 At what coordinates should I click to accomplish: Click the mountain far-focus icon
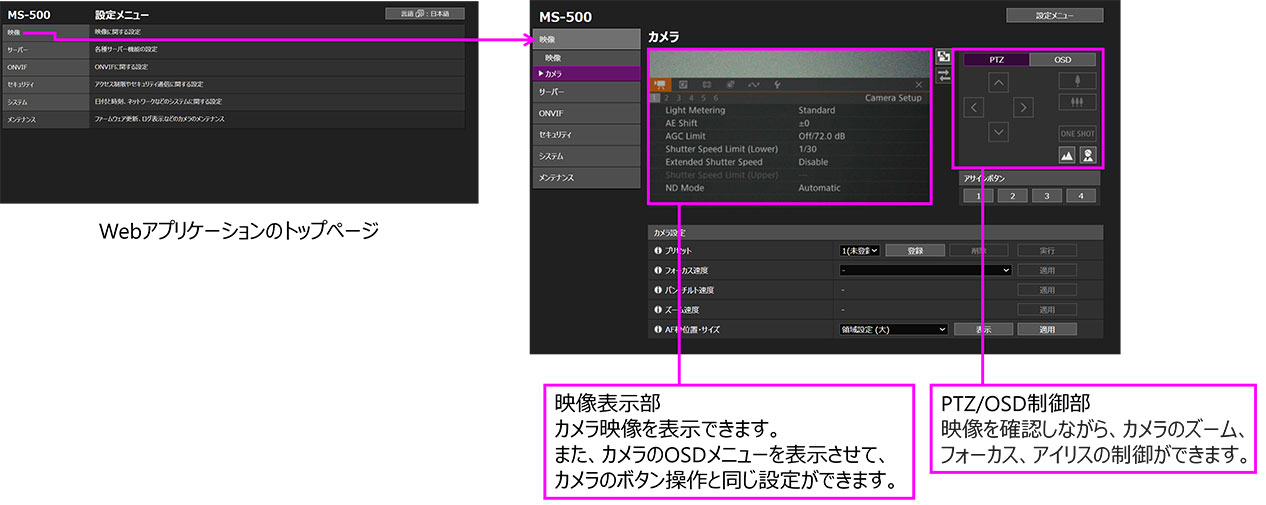(1067, 154)
